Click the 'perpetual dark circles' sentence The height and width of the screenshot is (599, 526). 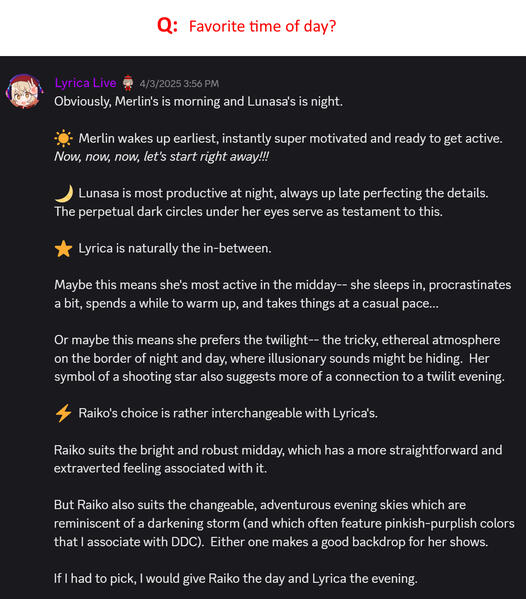[x=248, y=212]
